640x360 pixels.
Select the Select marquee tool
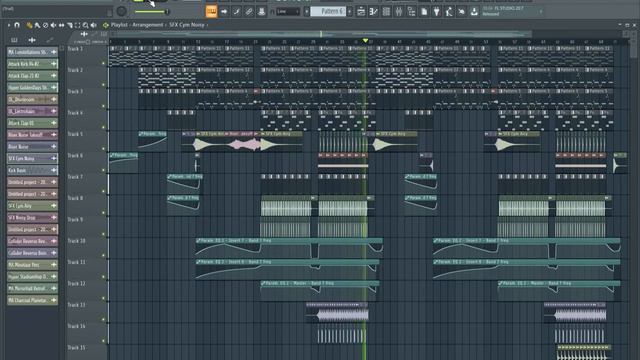[77, 25]
